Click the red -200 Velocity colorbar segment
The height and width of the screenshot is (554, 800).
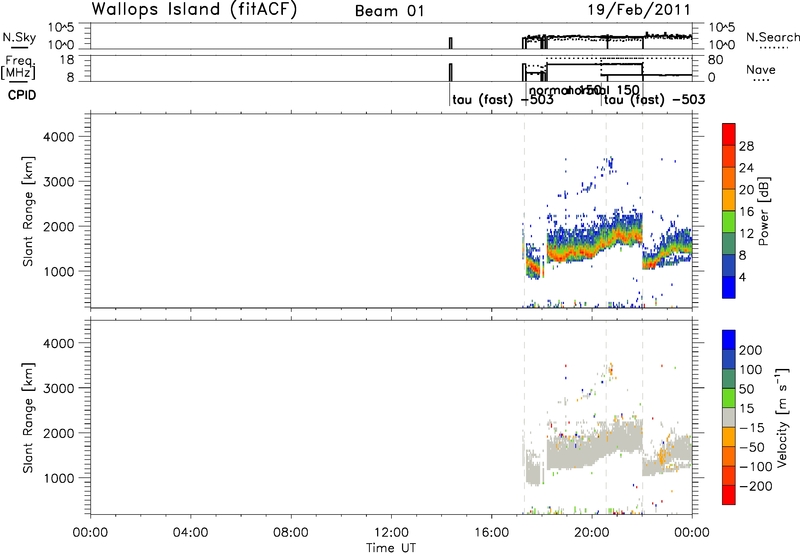click(729, 495)
